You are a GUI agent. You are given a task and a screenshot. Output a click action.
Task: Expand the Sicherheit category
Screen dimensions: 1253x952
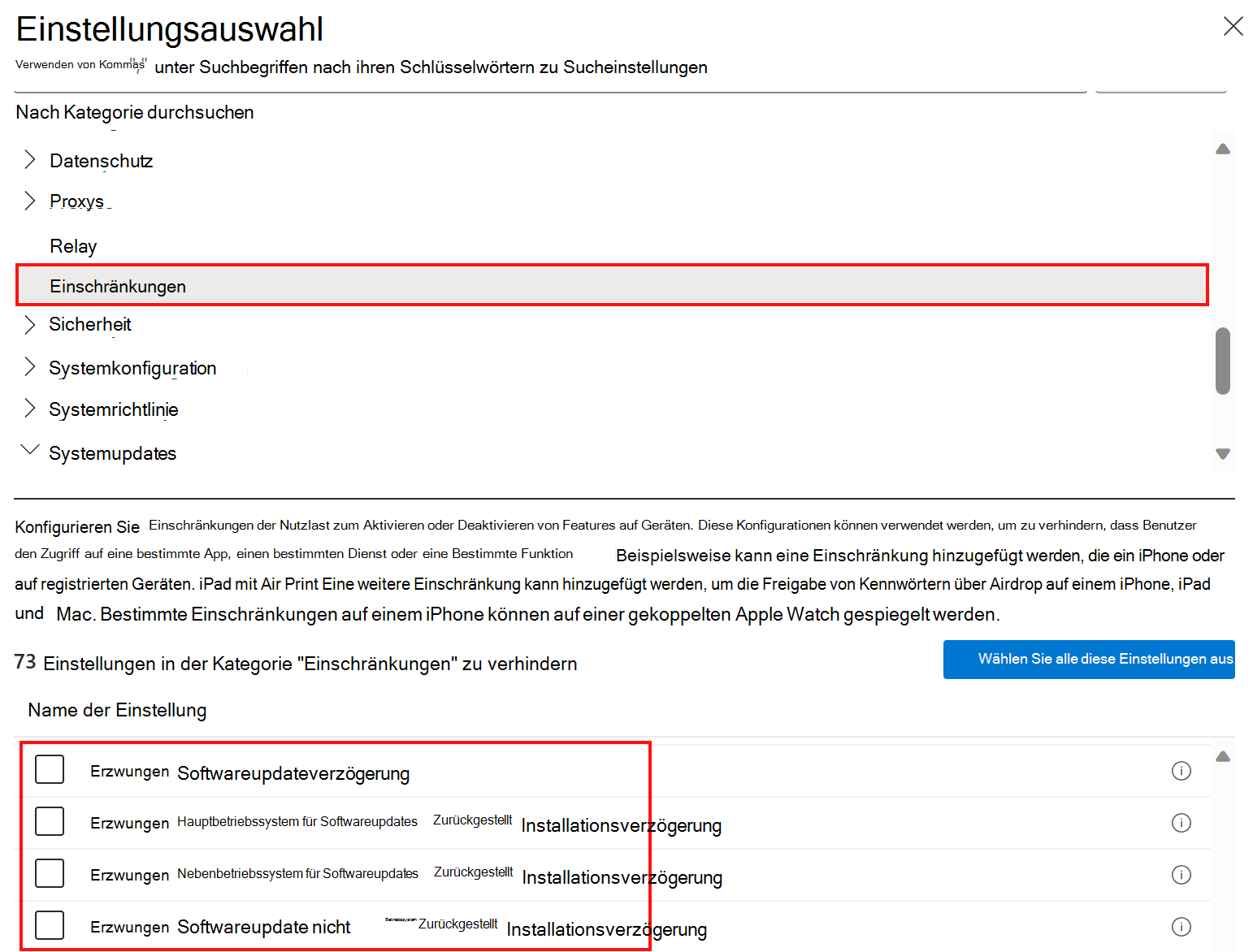(x=30, y=325)
